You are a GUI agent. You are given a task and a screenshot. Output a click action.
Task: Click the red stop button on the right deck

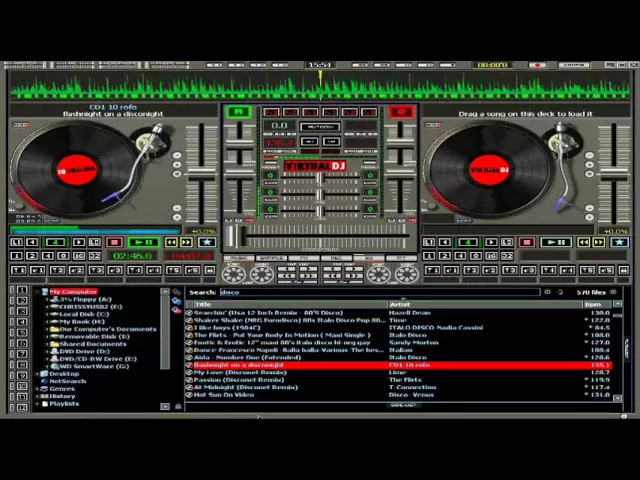pyautogui.click(x=527, y=242)
